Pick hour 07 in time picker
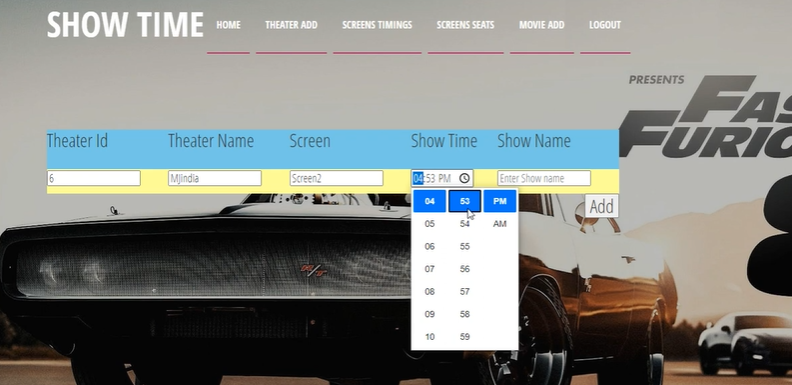 (x=429, y=269)
